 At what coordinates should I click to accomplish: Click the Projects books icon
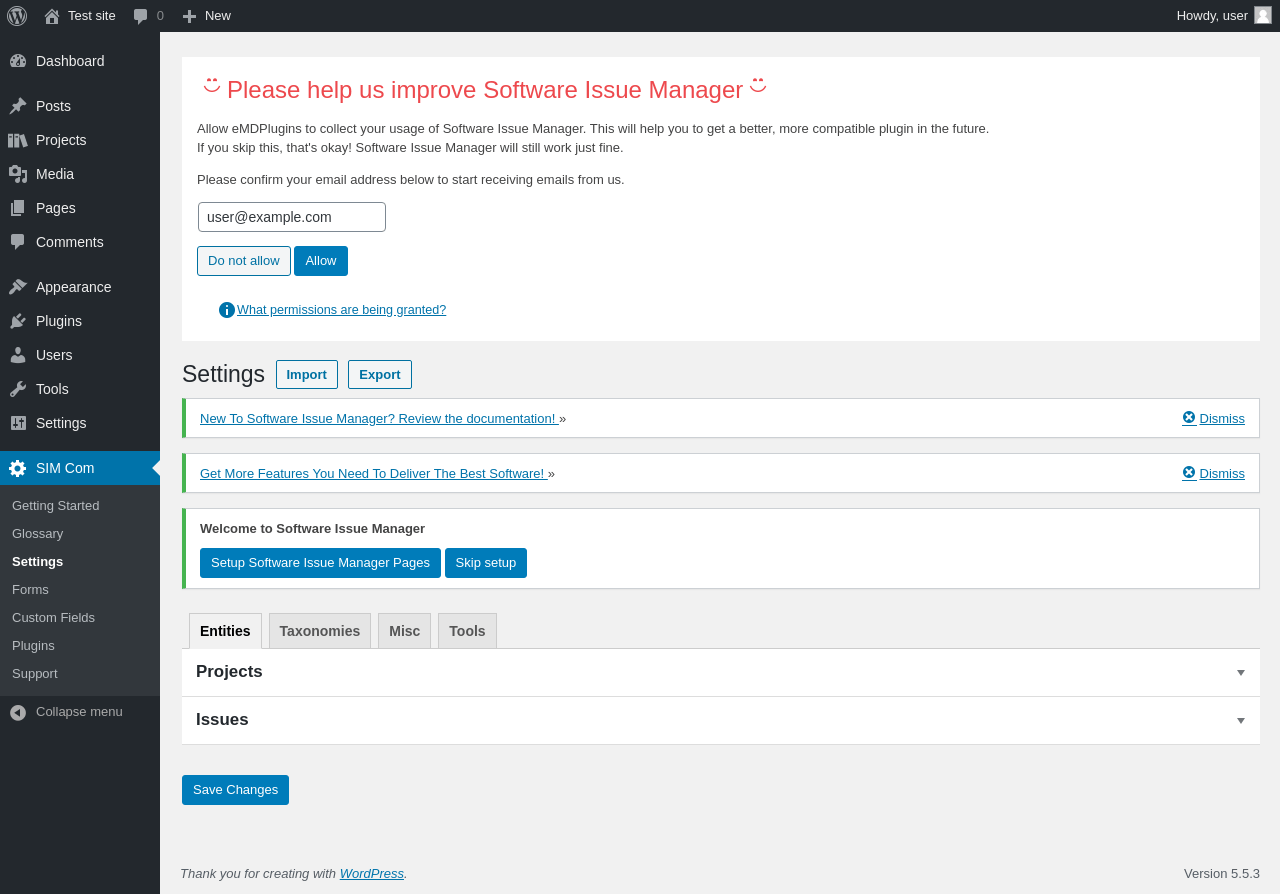click(x=18, y=140)
